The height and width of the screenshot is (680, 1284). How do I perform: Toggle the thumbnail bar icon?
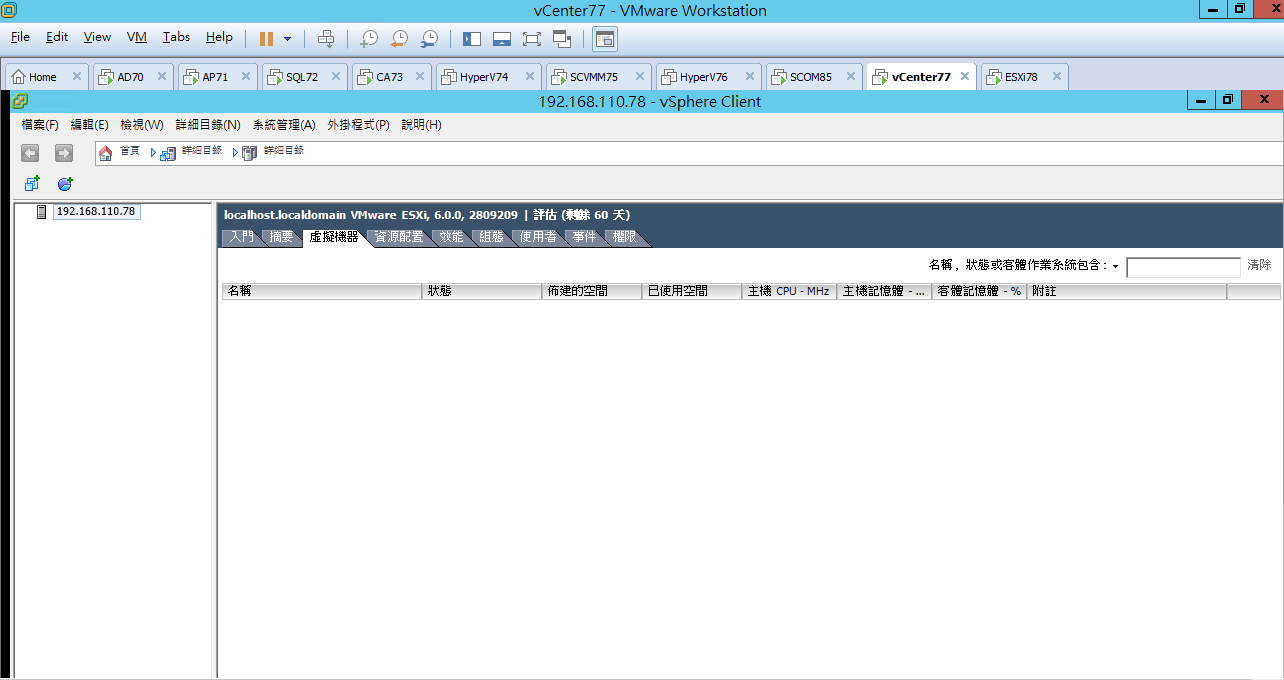coord(502,39)
